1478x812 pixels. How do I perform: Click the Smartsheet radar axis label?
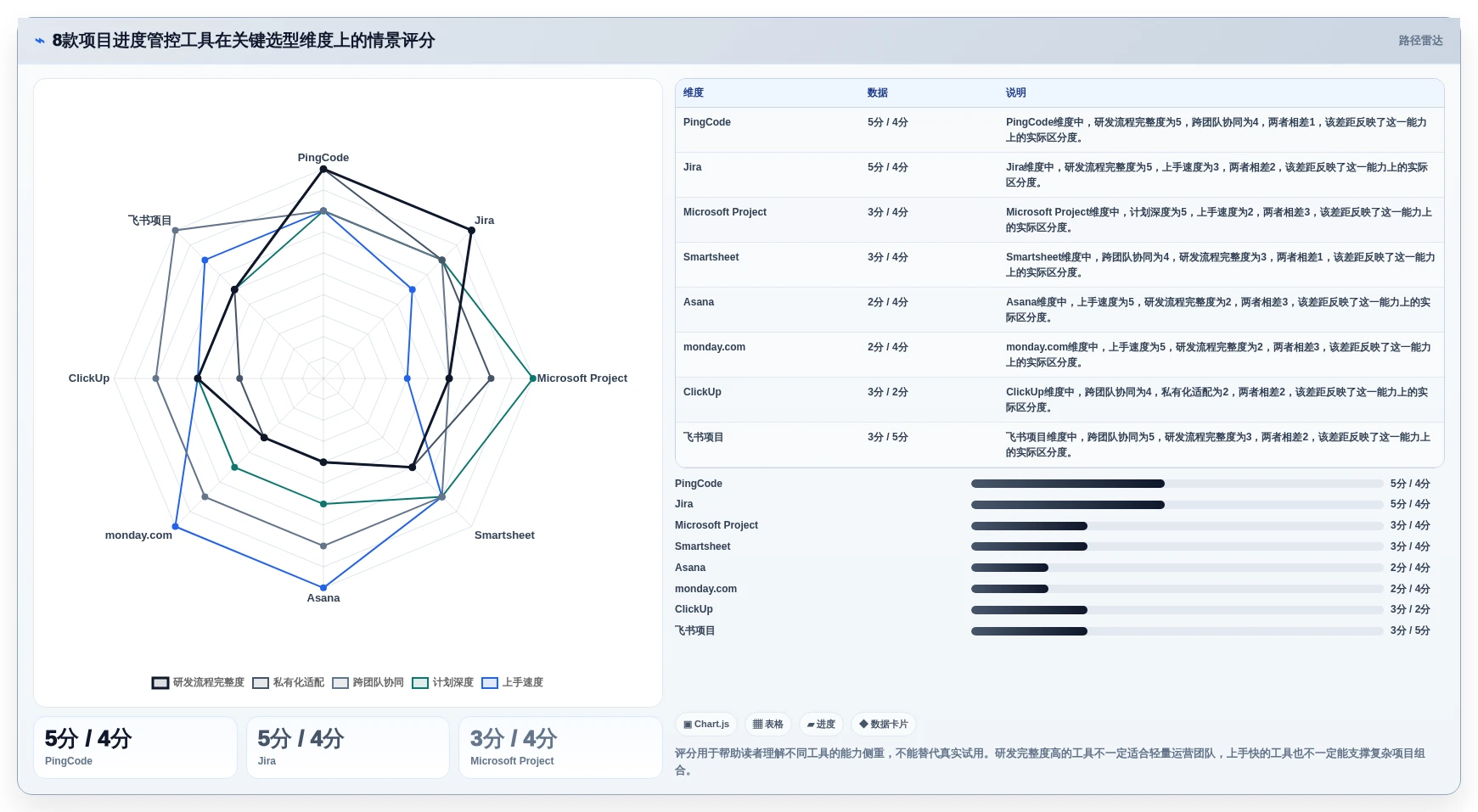[x=504, y=535]
